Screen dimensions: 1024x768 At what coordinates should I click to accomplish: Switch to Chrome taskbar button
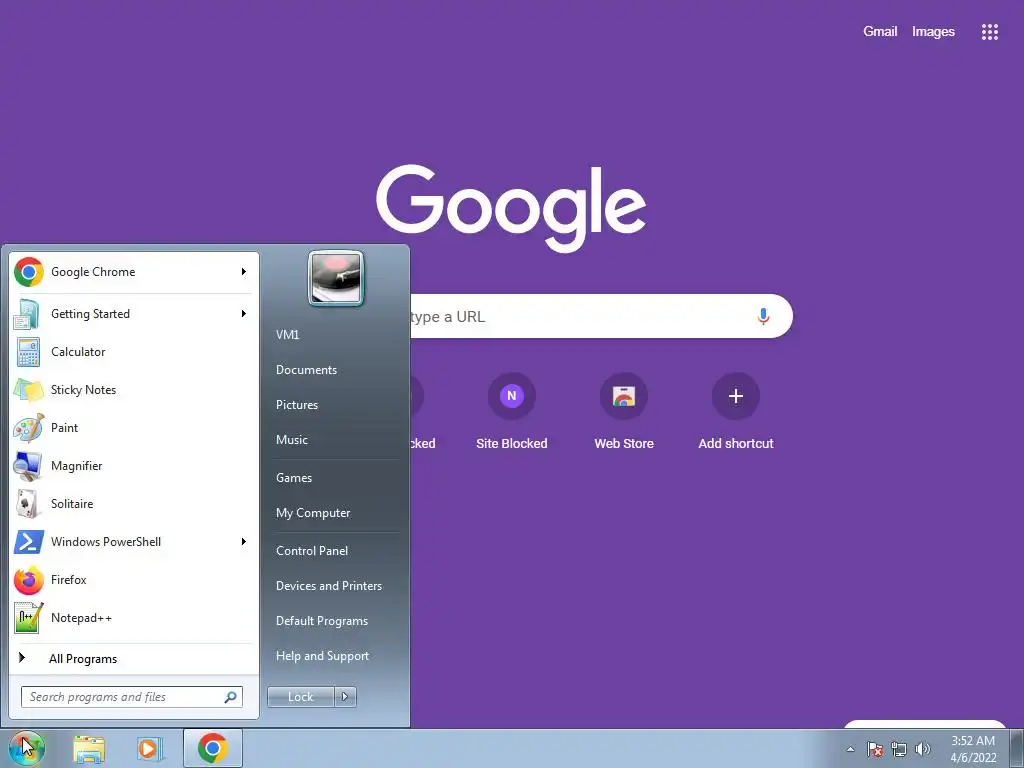point(213,748)
